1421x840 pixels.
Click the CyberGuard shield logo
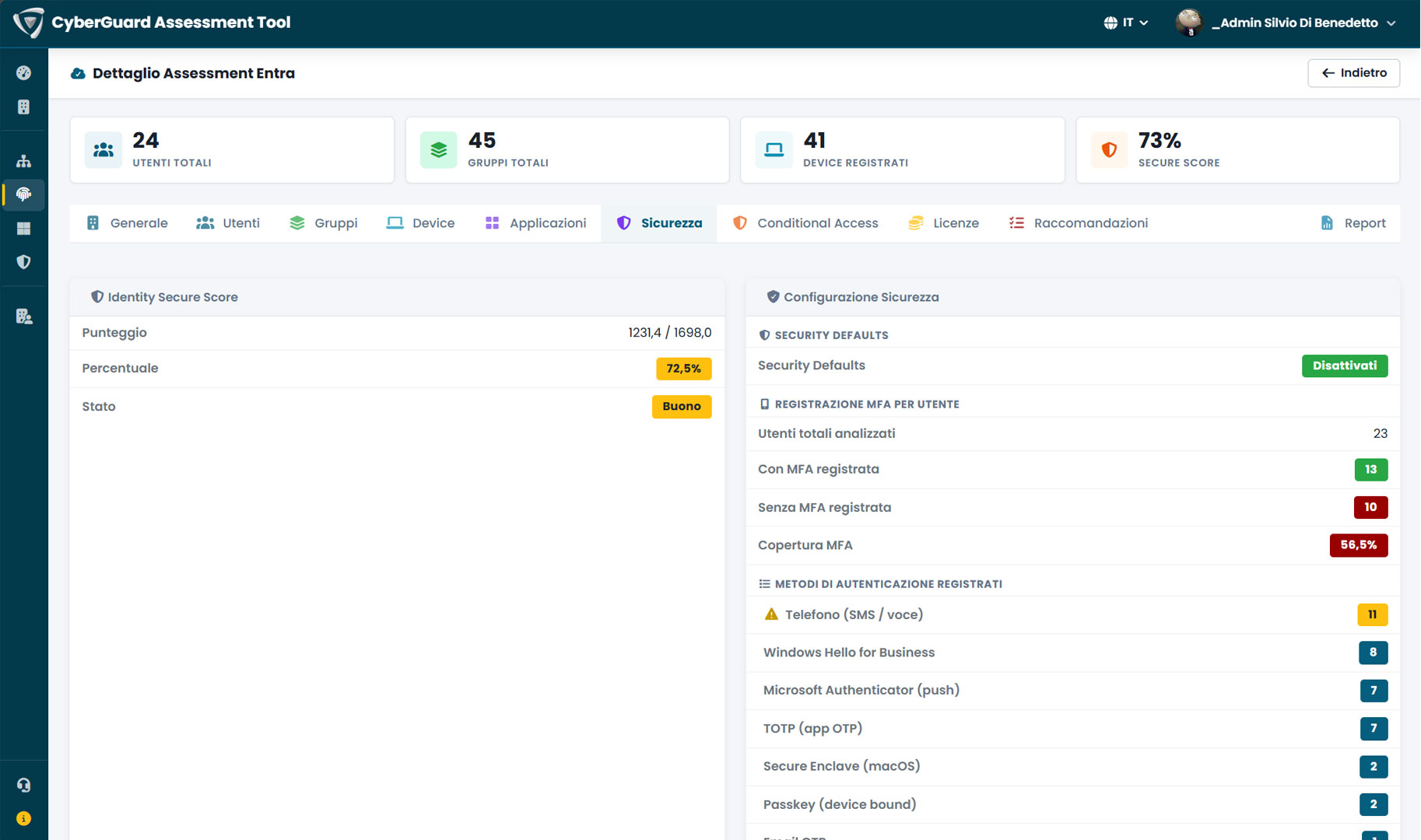(x=28, y=23)
